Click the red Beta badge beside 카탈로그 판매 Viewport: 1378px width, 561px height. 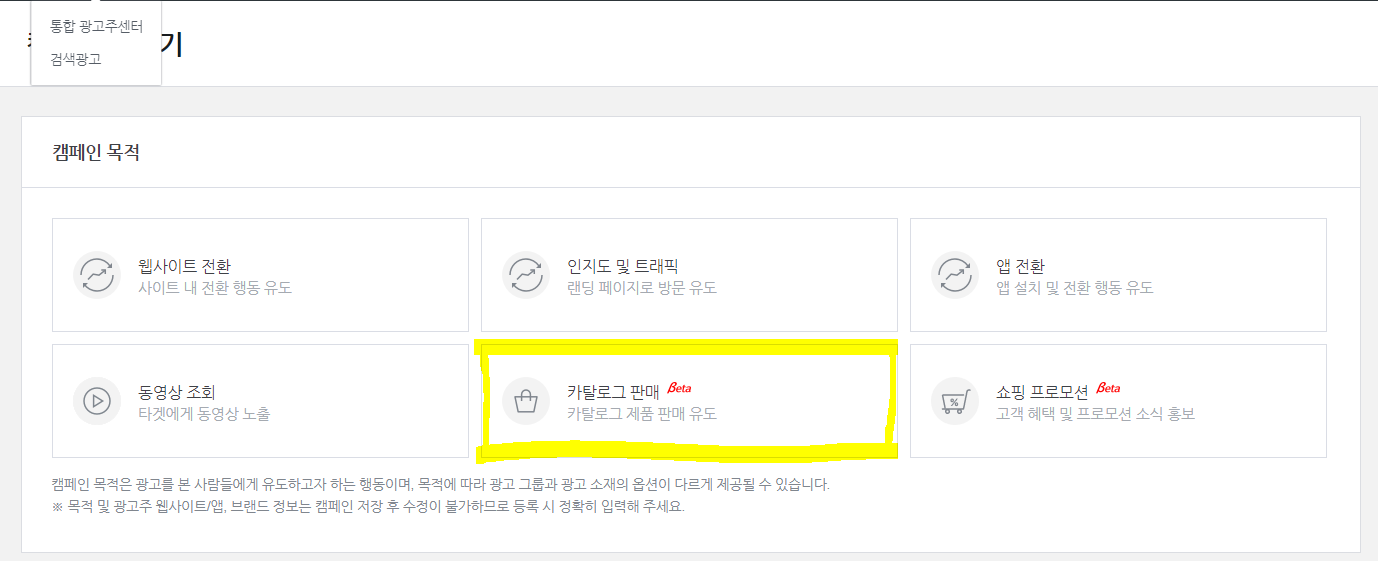pyautogui.click(x=679, y=388)
